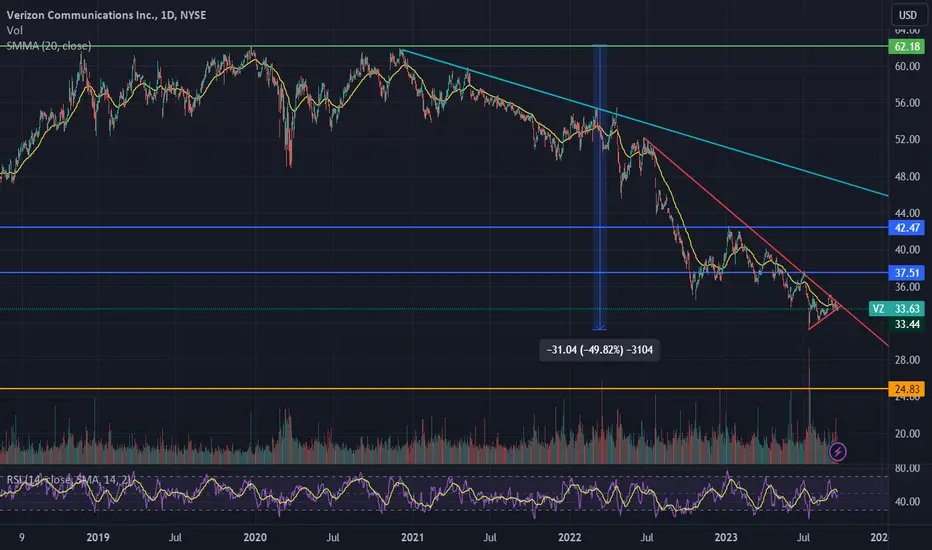
Task: Click the VZ 33.63 current price tag
Action: pos(896,309)
